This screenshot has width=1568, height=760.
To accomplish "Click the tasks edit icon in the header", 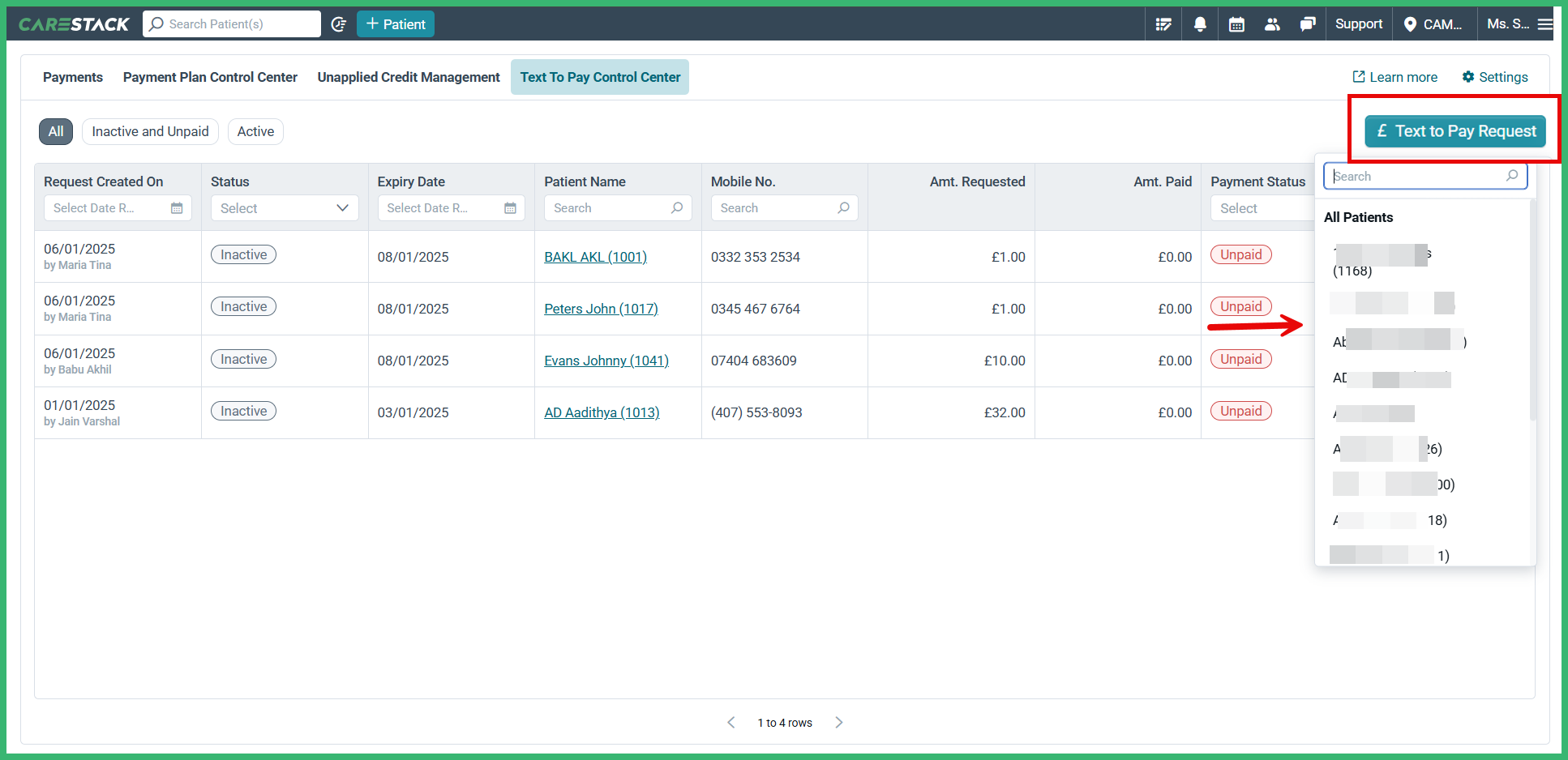I will 1163,23.
